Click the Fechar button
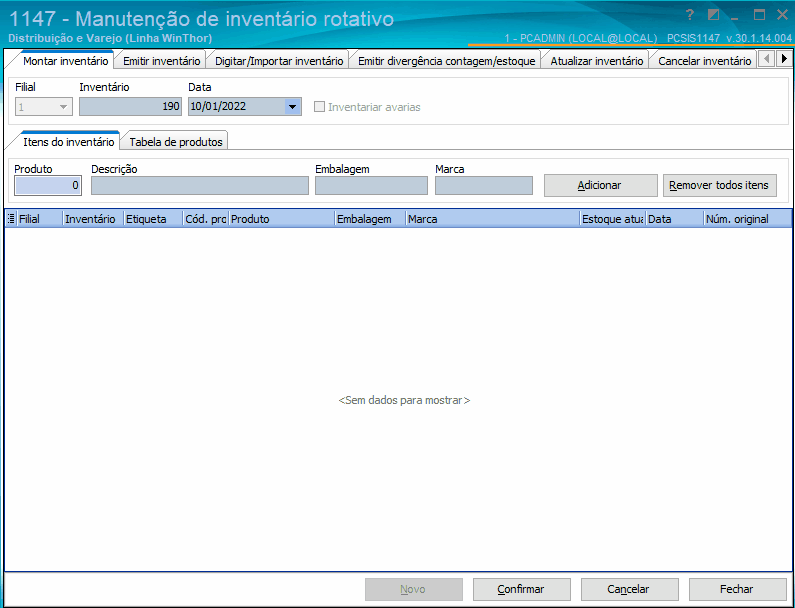 [x=737, y=589]
